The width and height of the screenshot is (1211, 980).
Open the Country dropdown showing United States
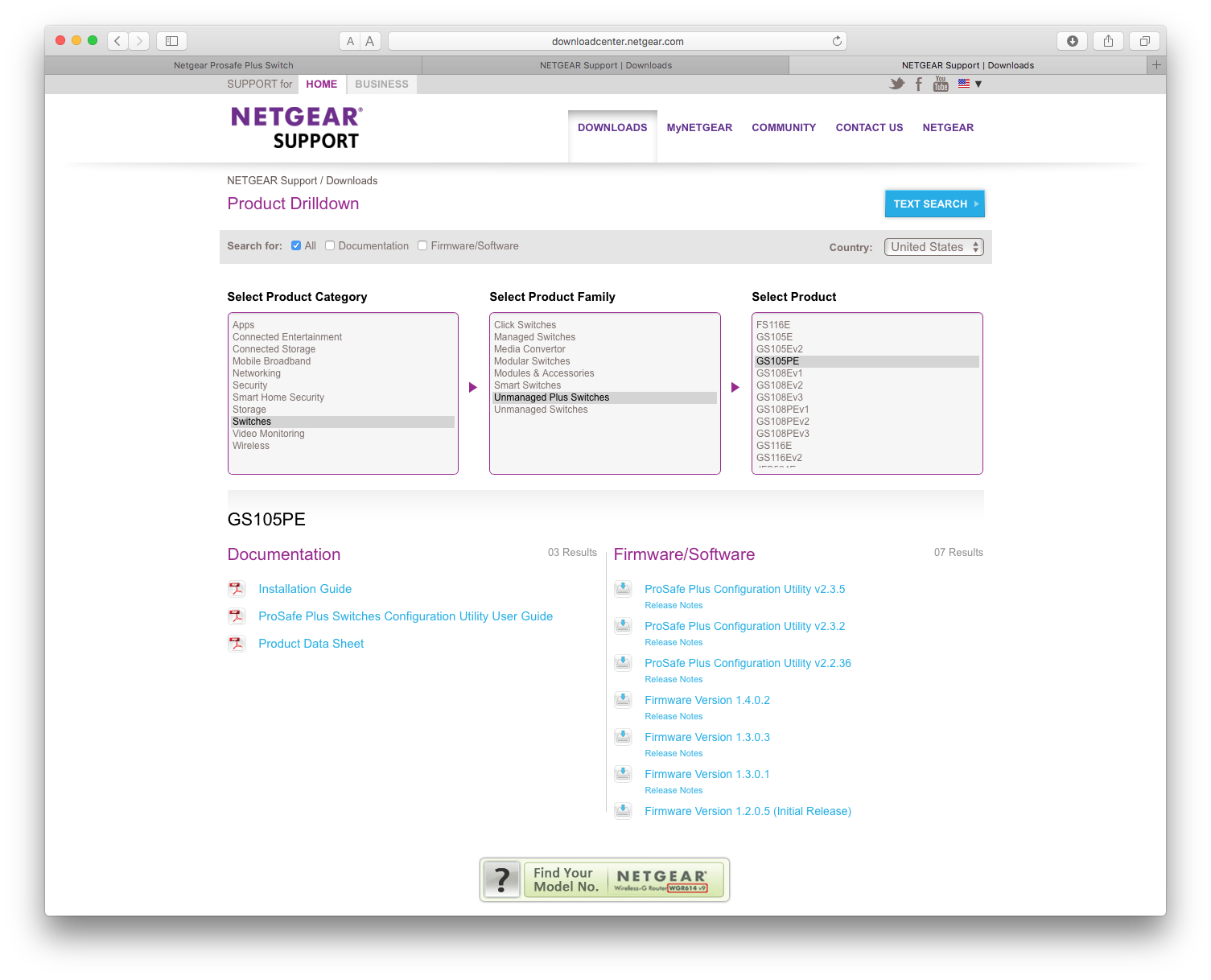tap(933, 247)
